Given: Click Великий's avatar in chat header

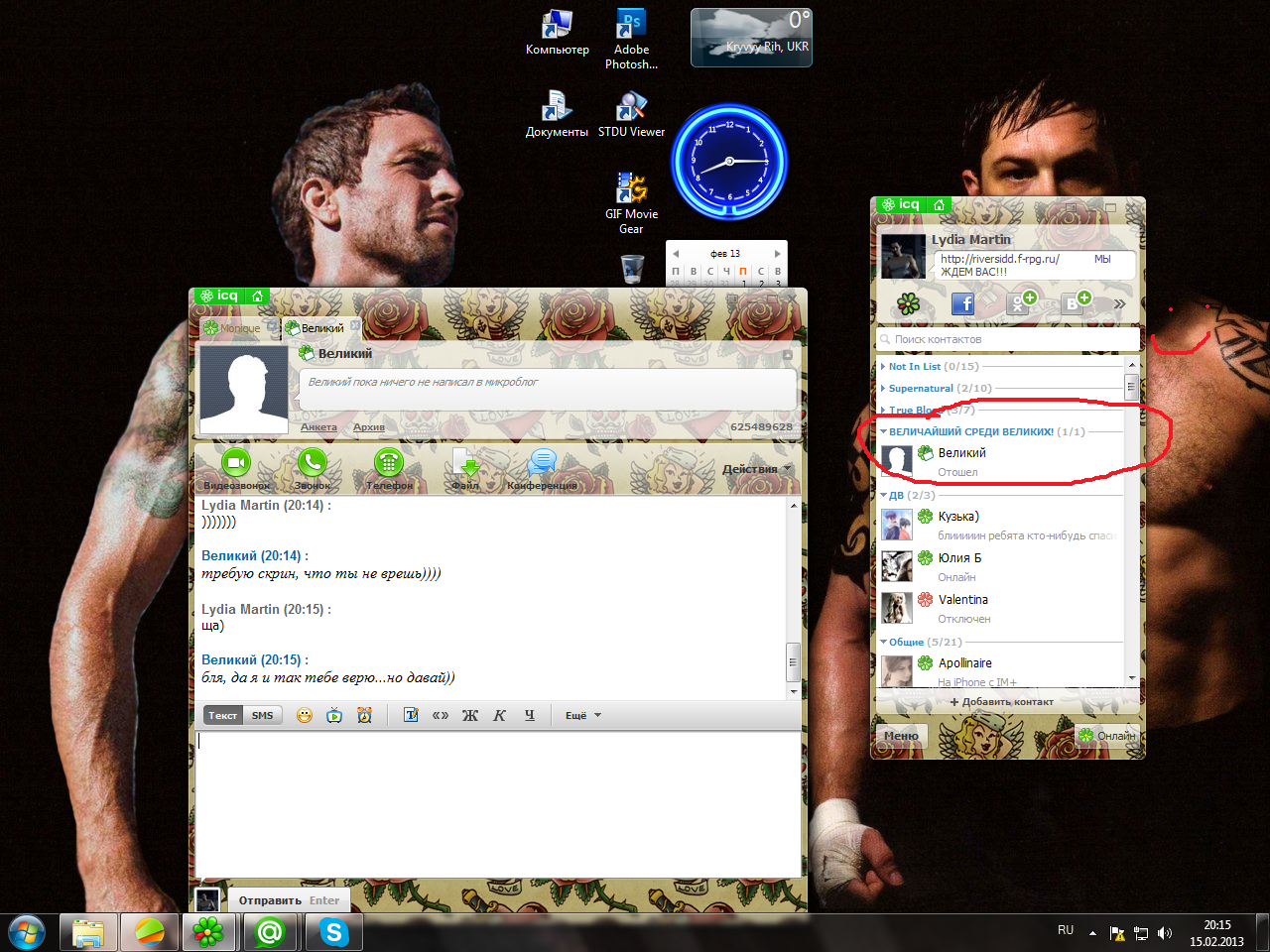Looking at the screenshot, I should tap(243, 389).
